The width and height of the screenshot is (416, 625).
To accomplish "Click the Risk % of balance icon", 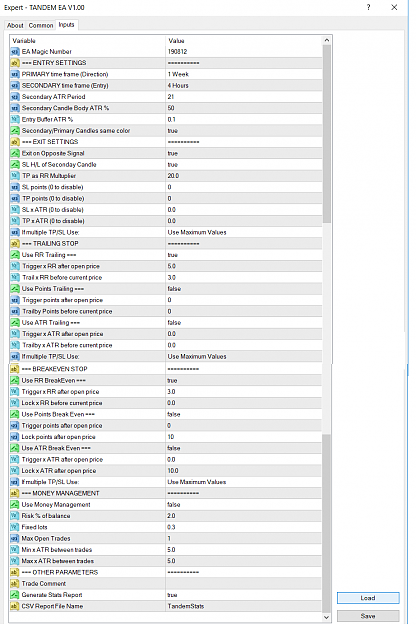I will pyautogui.click(x=14, y=516).
